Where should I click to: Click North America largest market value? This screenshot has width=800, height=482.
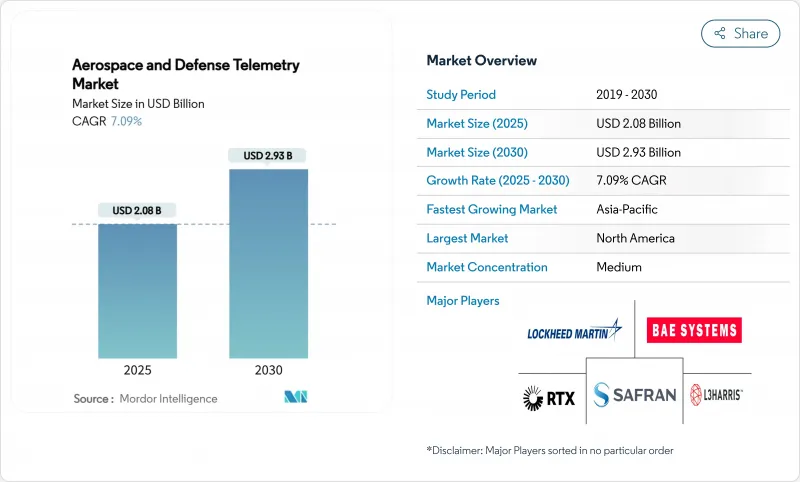click(635, 238)
